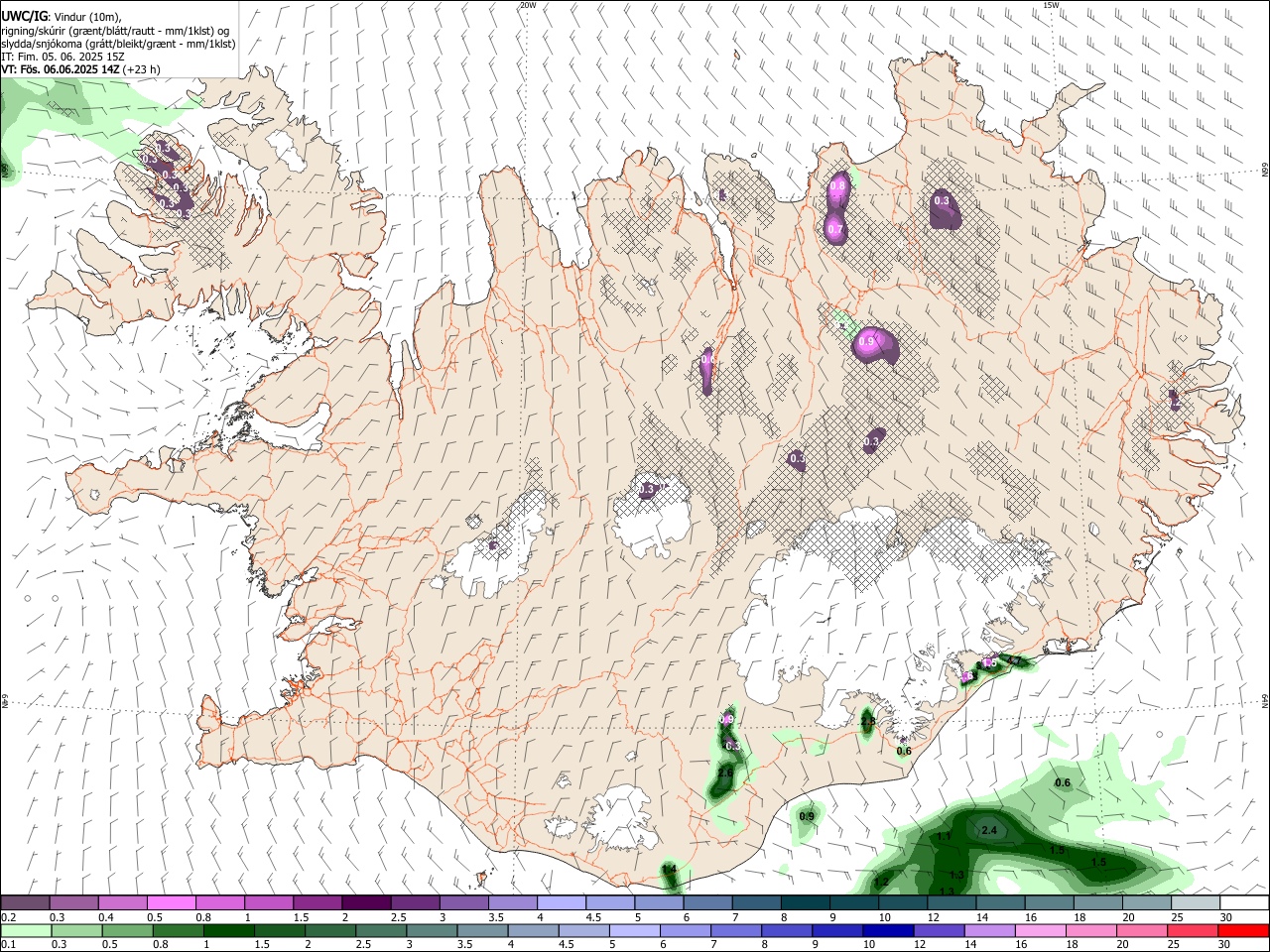Click the UWC/IG title text
The image size is (1270, 952).
pos(24,16)
